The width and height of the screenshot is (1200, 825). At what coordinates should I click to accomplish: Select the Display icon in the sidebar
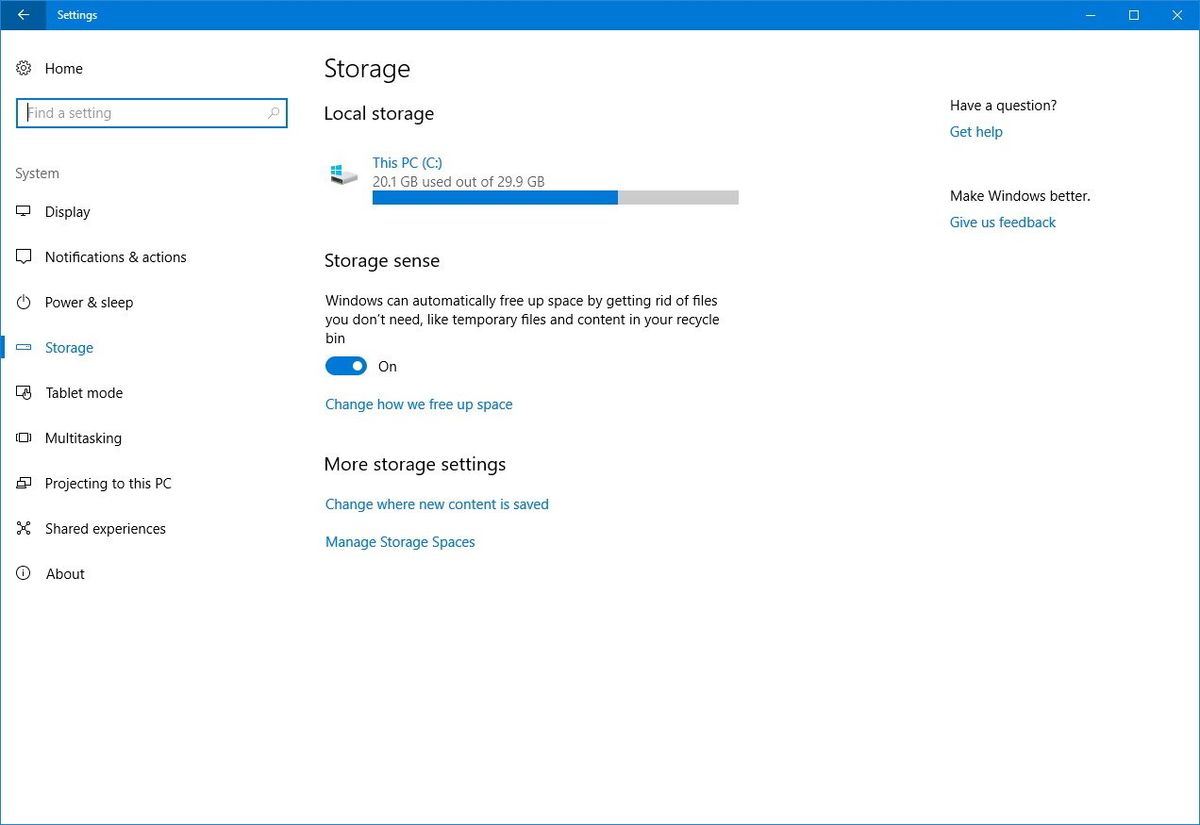[x=24, y=212]
